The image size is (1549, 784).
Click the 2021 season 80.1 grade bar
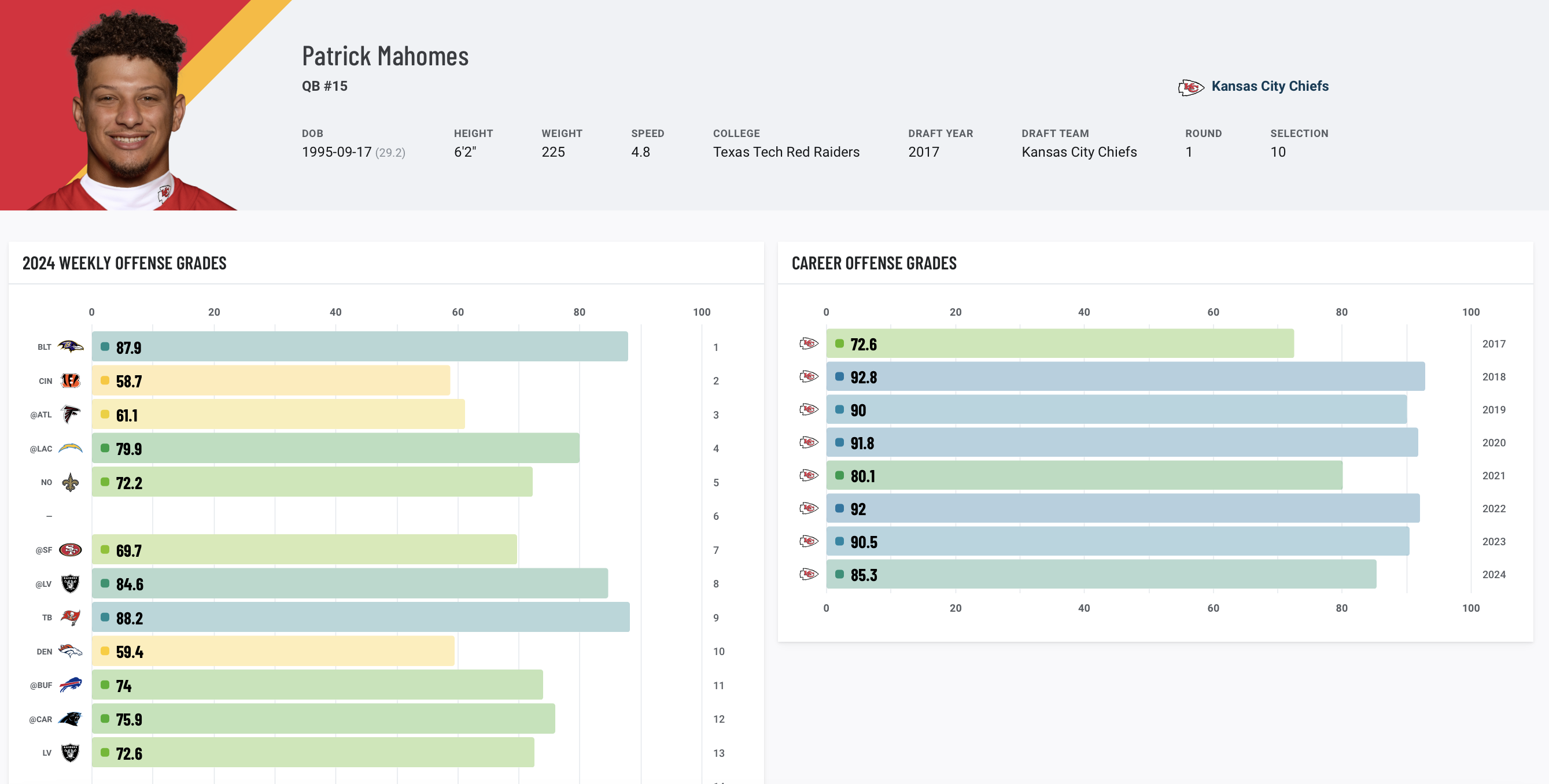[1083, 476]
